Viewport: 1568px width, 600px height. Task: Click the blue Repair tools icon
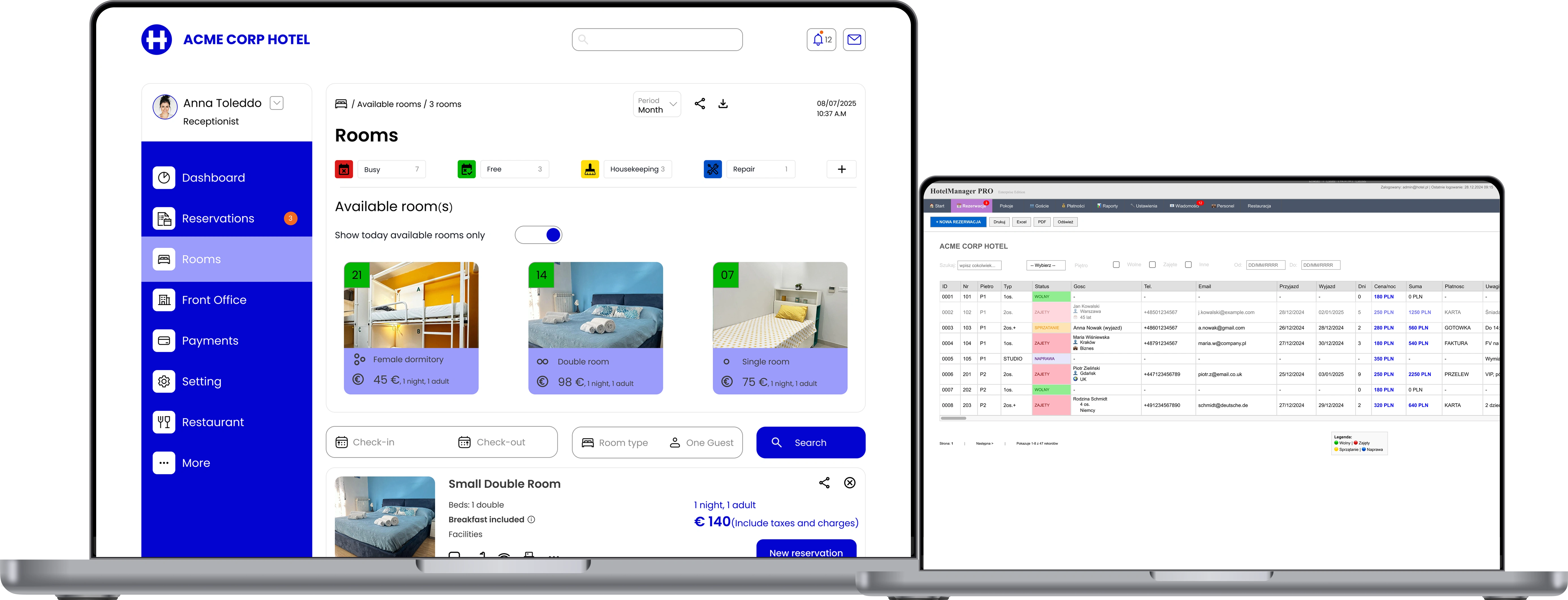click(x=713, y=169)
